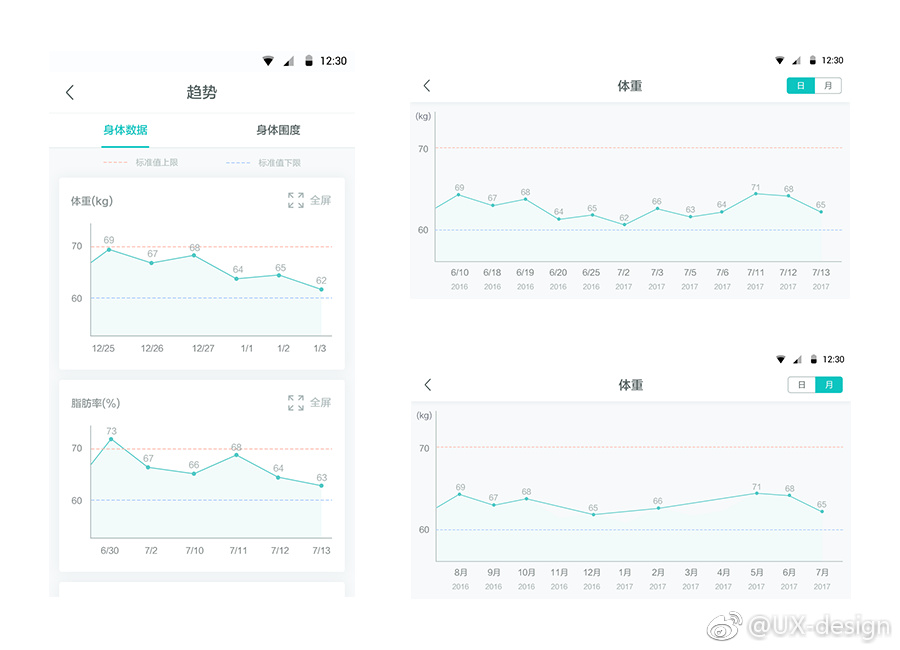
Task: Tap 全屏 label on the 脂肪率(%) card
Action: click(320, 403)
